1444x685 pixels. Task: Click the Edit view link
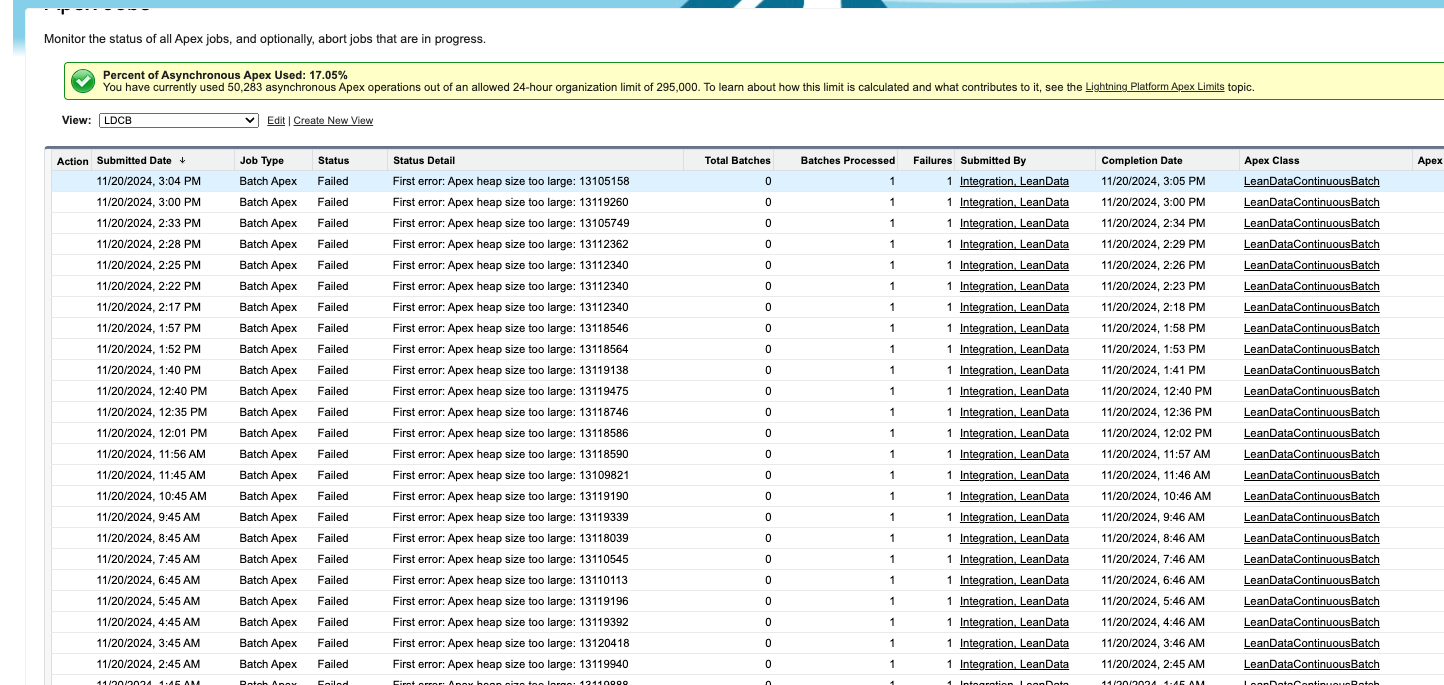pos(276,121)
